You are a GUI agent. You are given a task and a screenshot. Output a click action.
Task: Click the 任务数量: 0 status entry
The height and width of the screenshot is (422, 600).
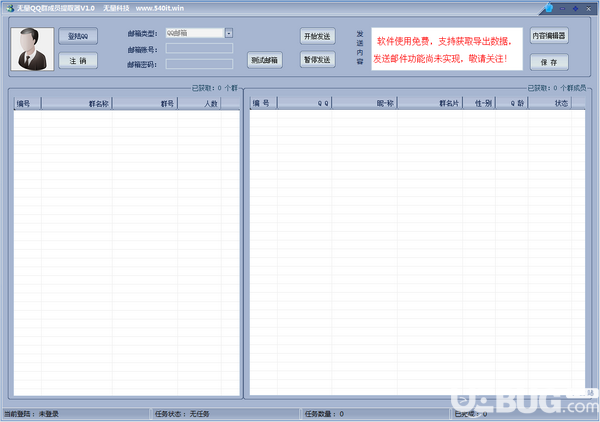click(x=324, y=414)
